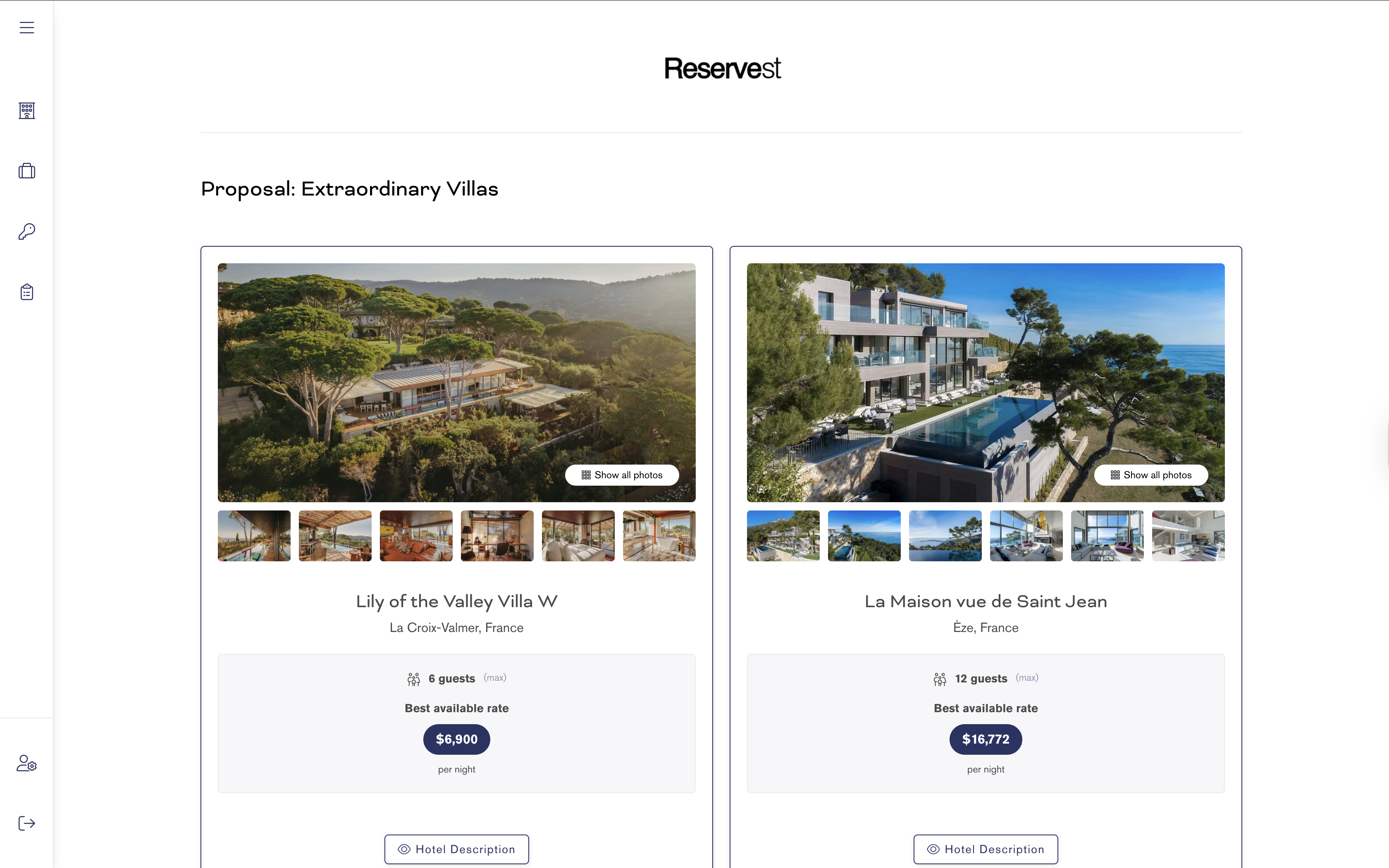
Task: Select the clipboard list icon in sidebar
Action: coord(26,292)
